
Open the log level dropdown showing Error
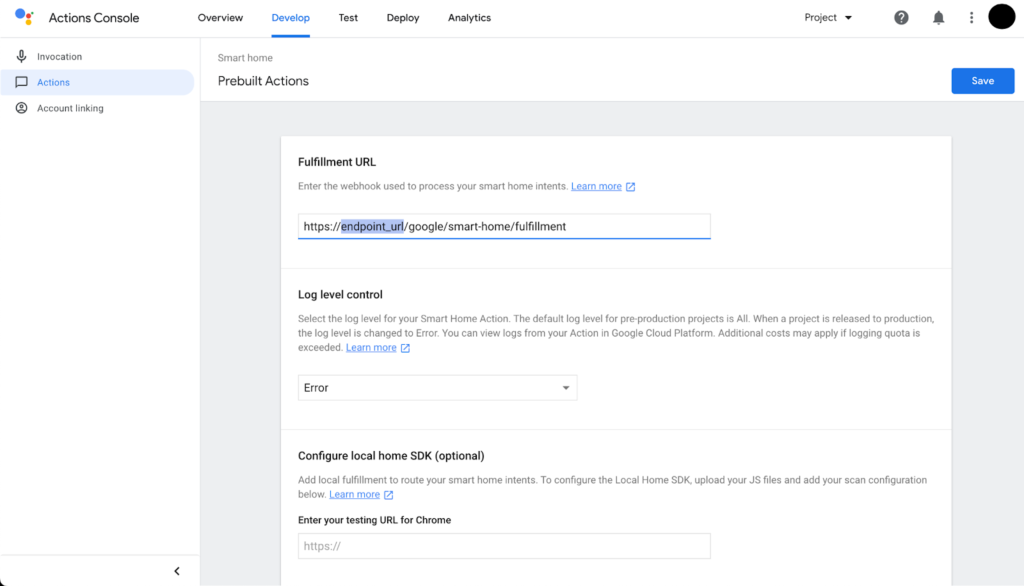pos(437,387)
